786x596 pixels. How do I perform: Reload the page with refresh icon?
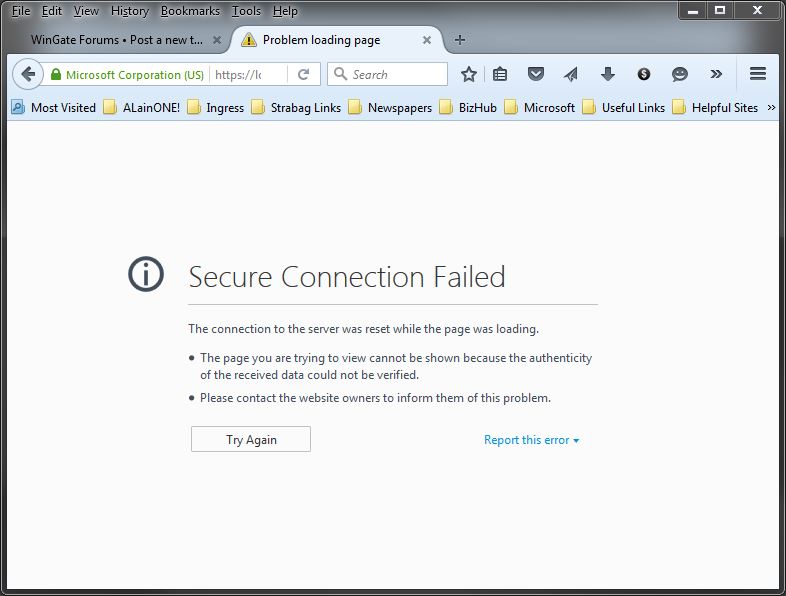click(x=303, y=75)
